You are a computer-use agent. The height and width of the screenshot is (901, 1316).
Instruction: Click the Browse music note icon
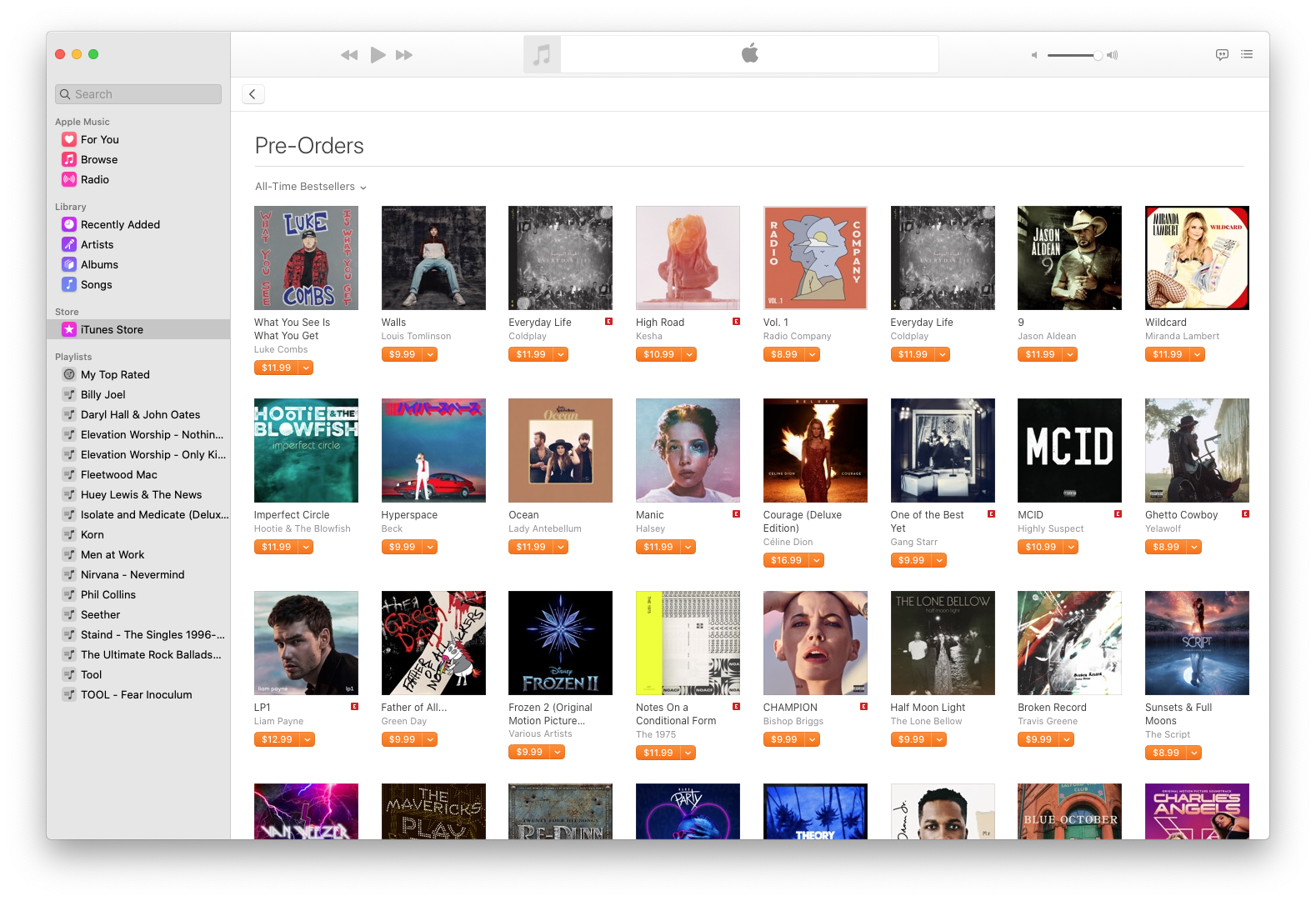pos(69,160)
